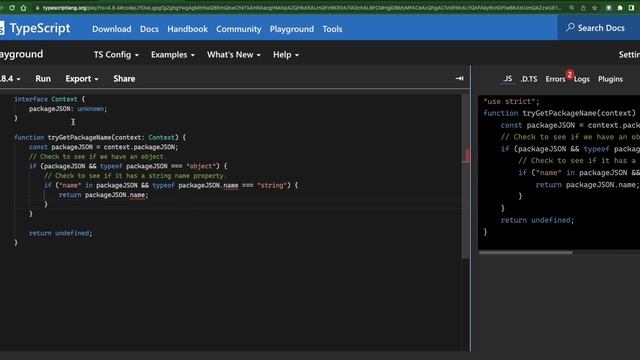
Task: Click 'const packageJSON = context.packageJSON;' editor line
Action: click(103, 147)
